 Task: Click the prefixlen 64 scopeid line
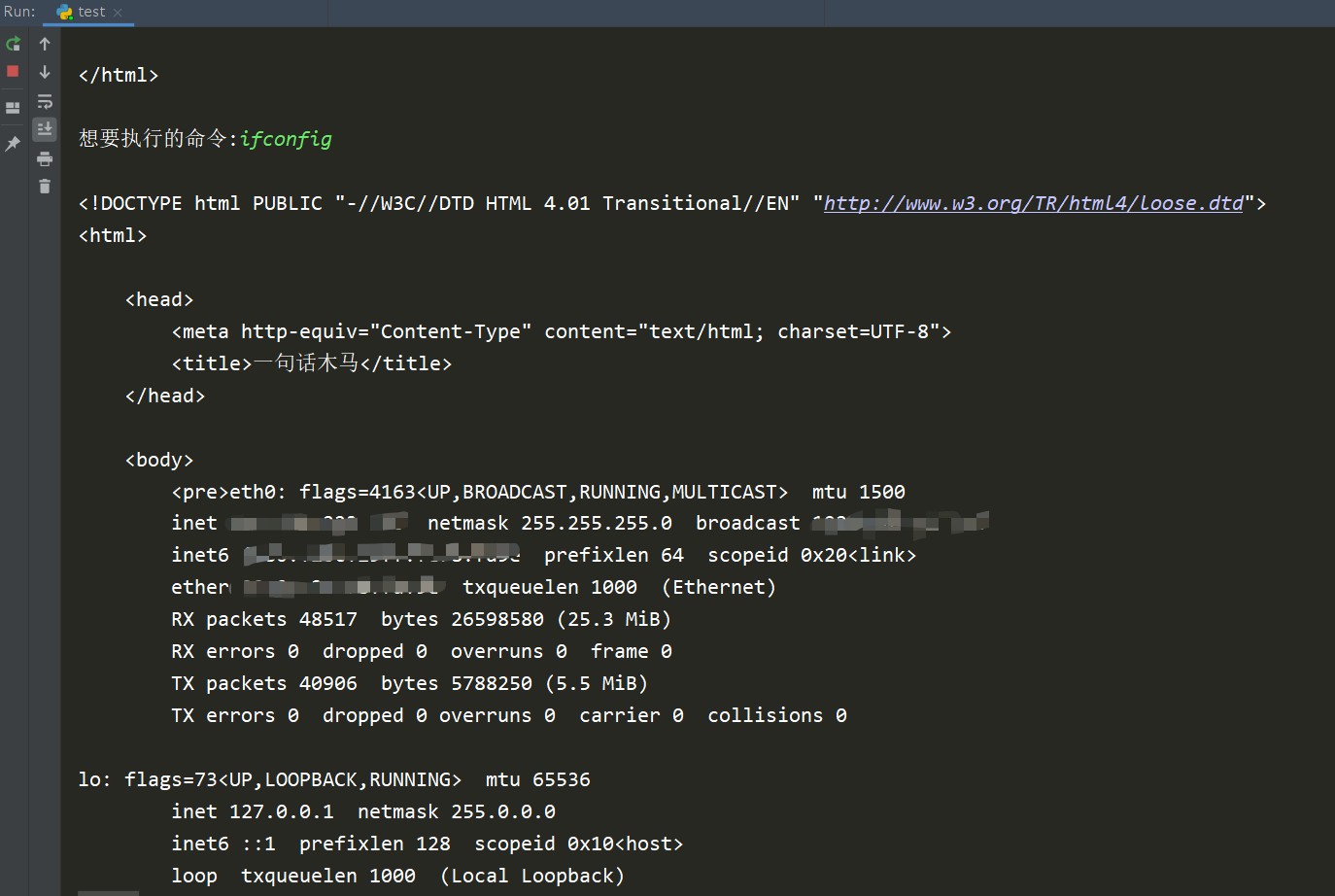(x=730, y=555)
